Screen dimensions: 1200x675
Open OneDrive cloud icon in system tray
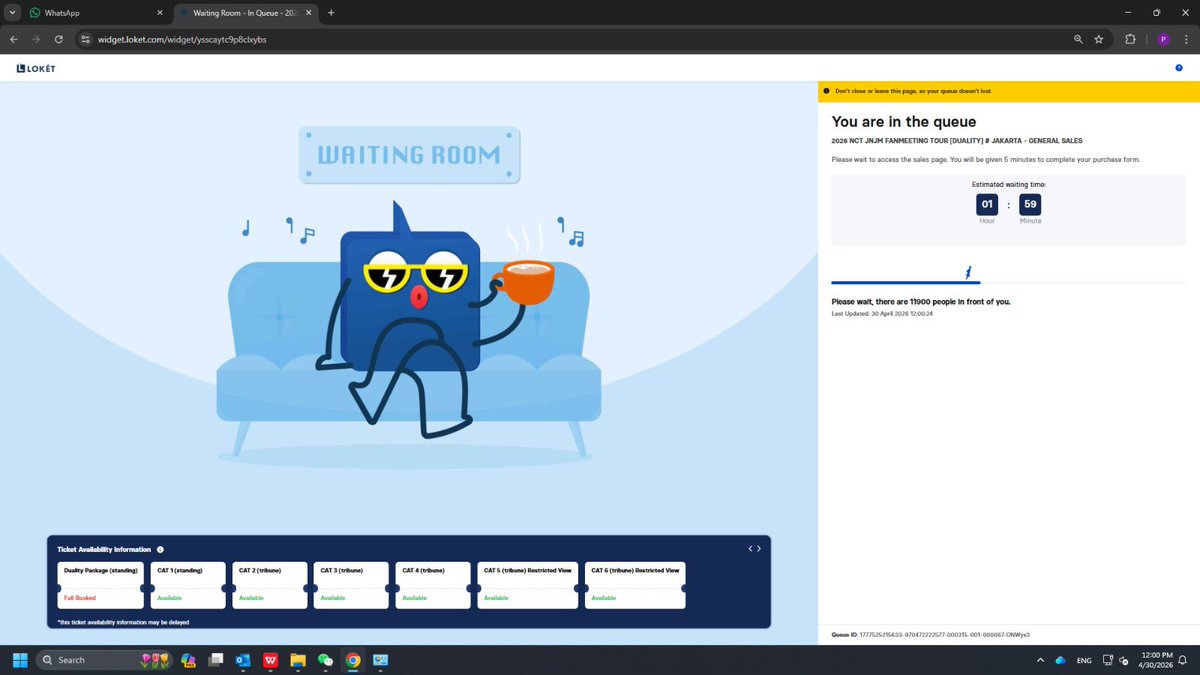(1060, 660)
